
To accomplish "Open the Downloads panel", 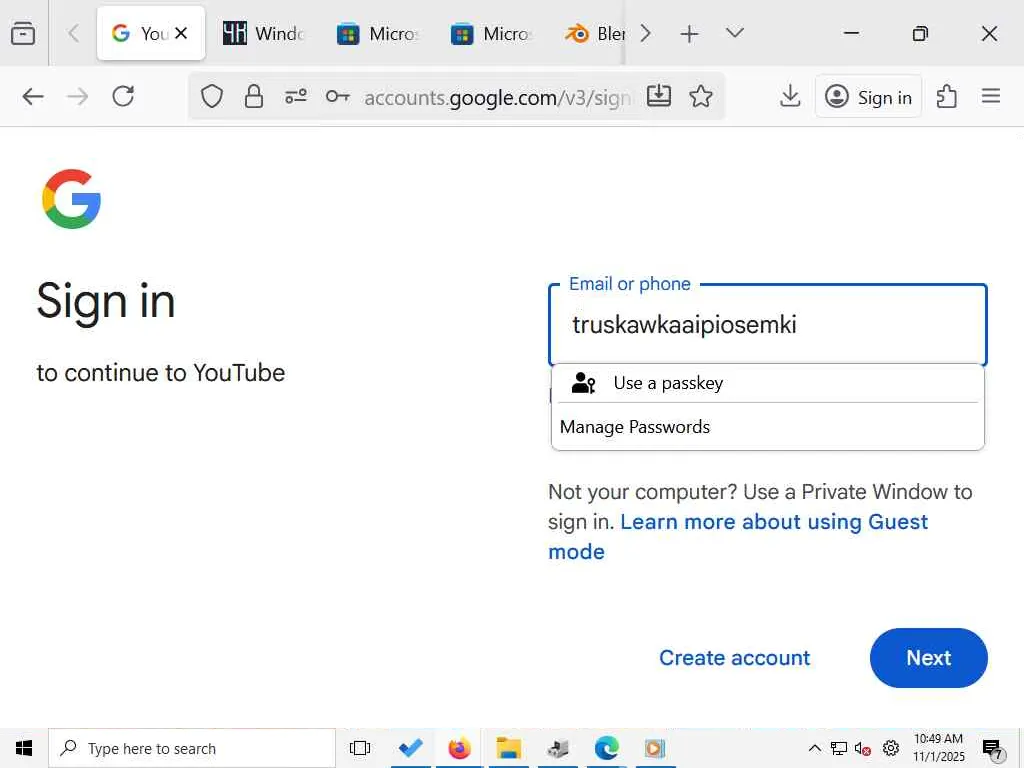I will click(x=790, y=96).
